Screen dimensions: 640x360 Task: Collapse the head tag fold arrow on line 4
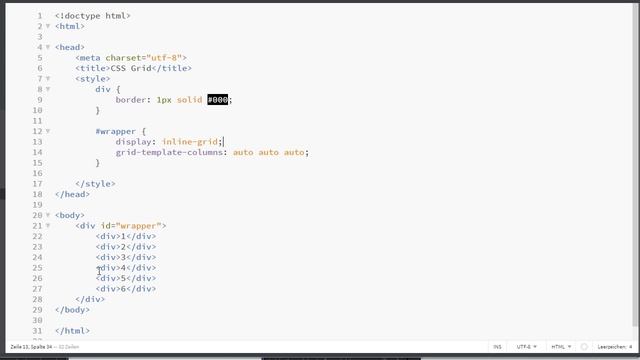pyautogui.click(x=48, y=47)
